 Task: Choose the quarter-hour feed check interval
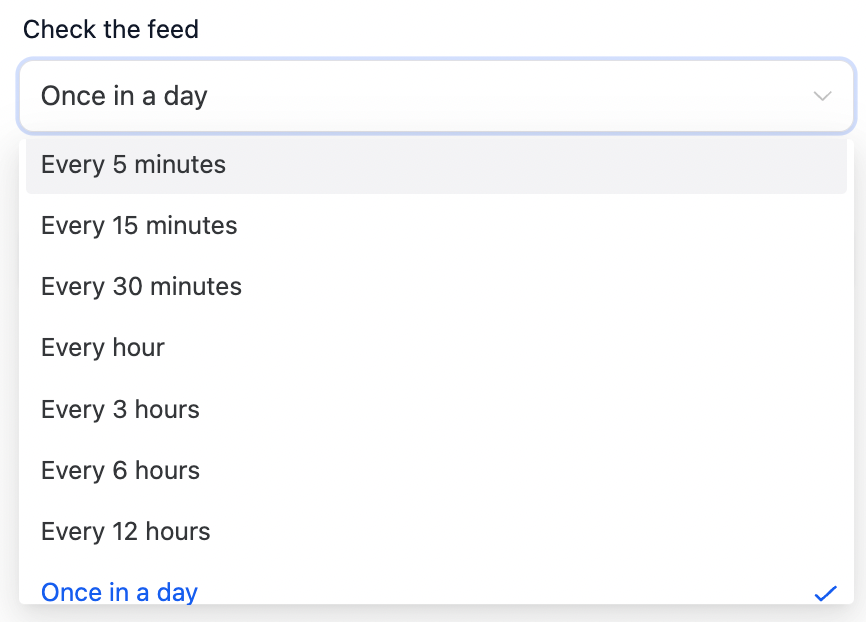click(x=139, y=225)
